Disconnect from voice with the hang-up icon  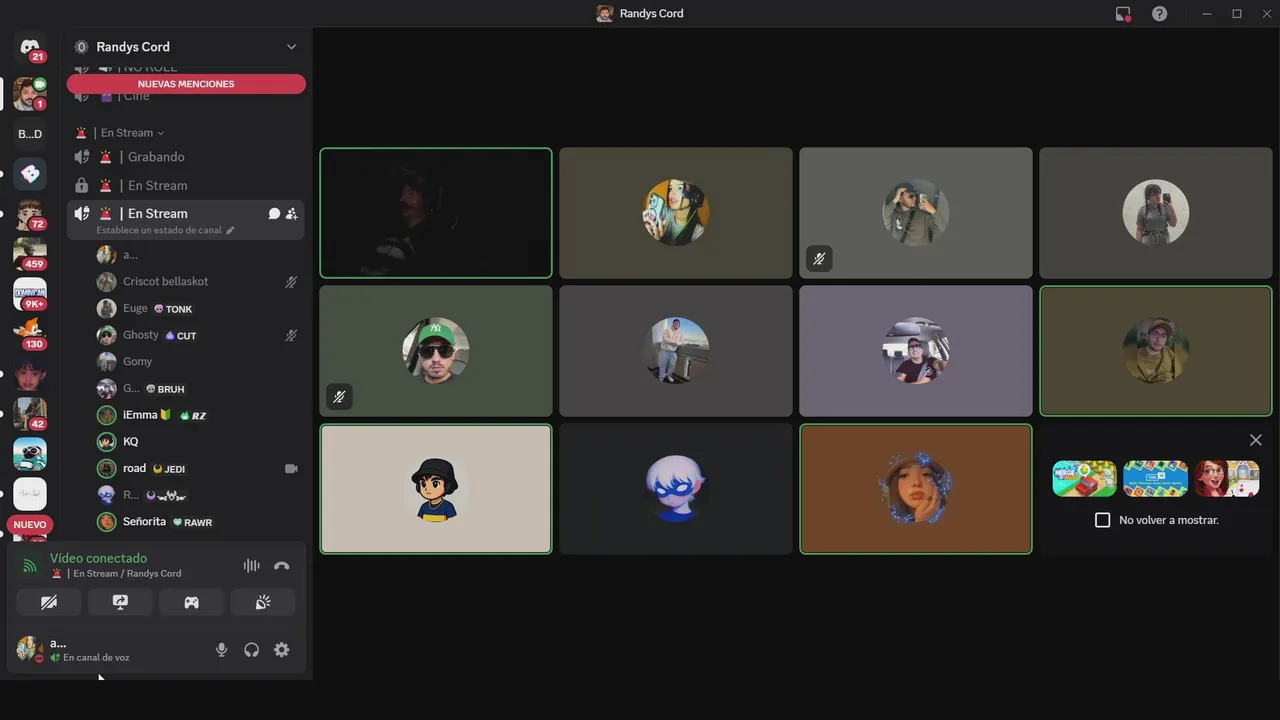[x=282, y=565]
